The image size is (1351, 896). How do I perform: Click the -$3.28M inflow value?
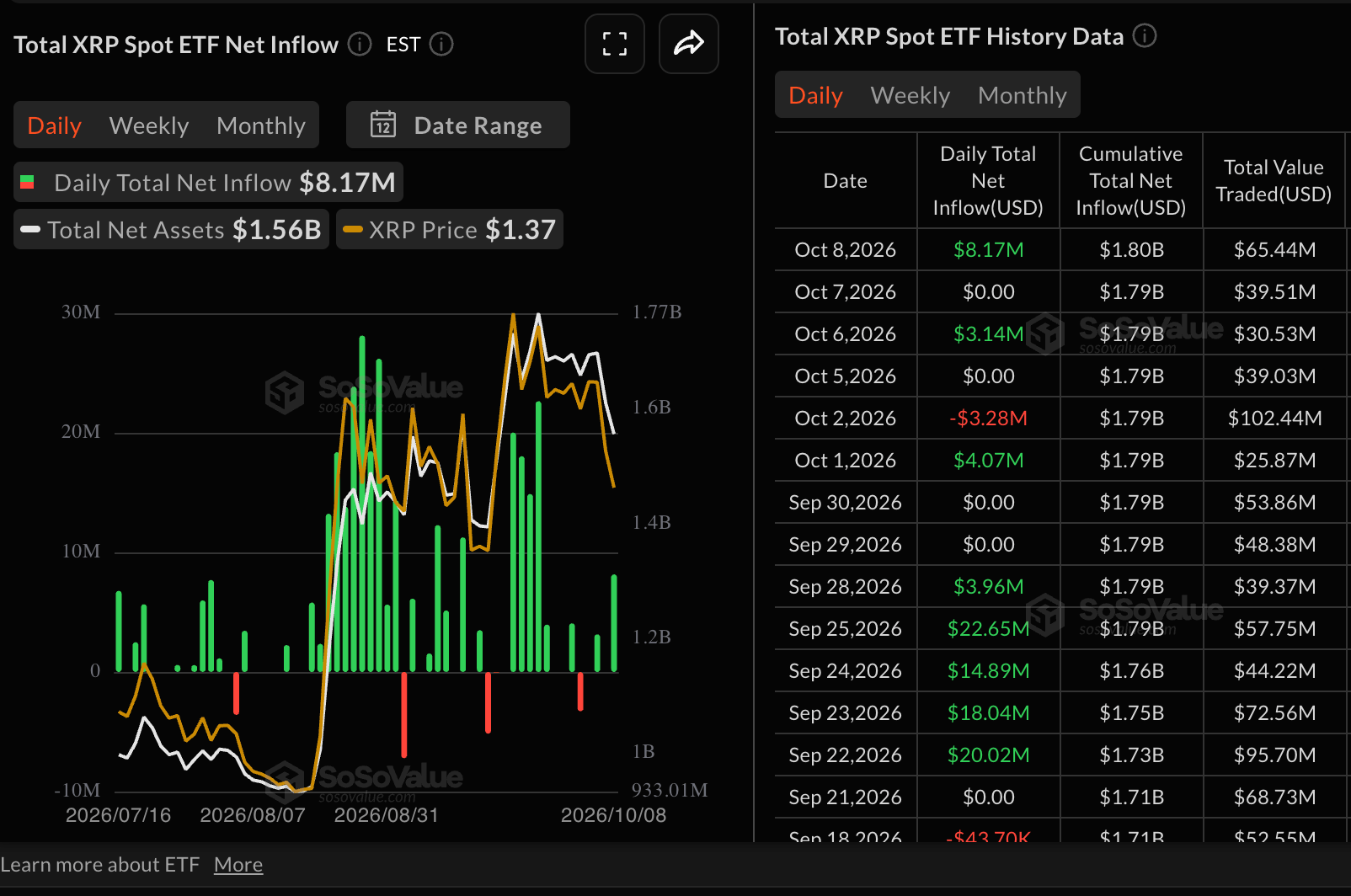click(989, 419)
